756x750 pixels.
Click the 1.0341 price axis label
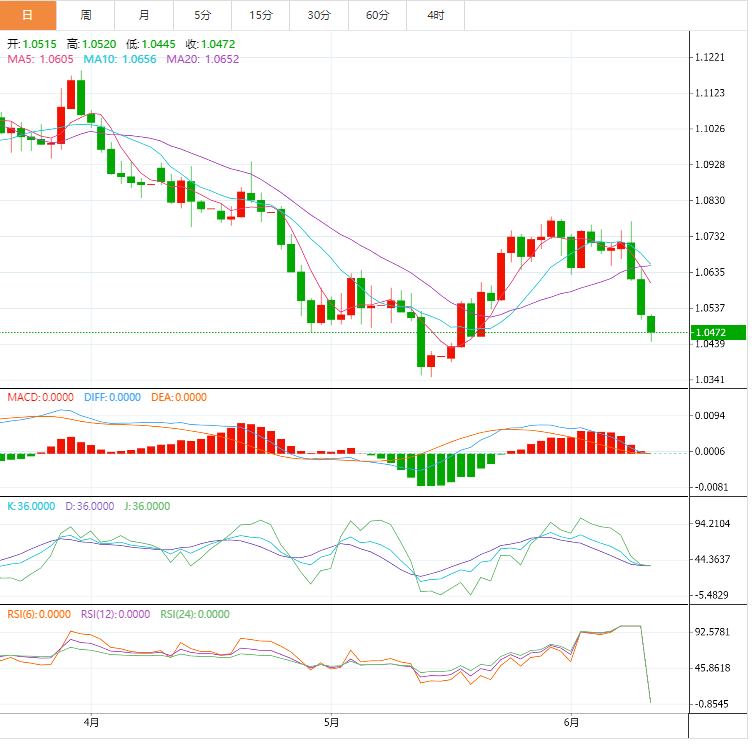coord(710,380)
